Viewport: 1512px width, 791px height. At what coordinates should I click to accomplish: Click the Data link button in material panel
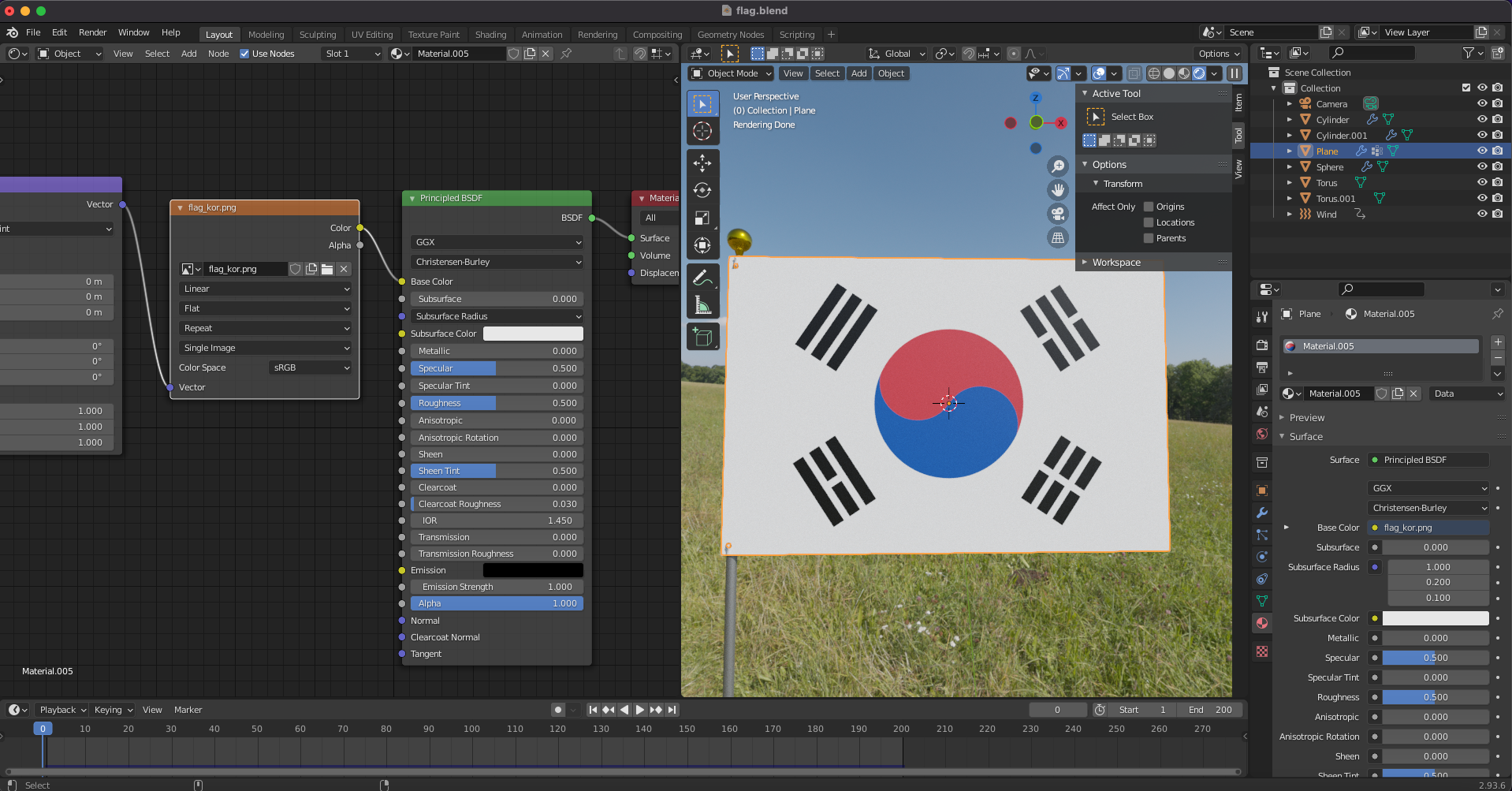click(1467, 394)
